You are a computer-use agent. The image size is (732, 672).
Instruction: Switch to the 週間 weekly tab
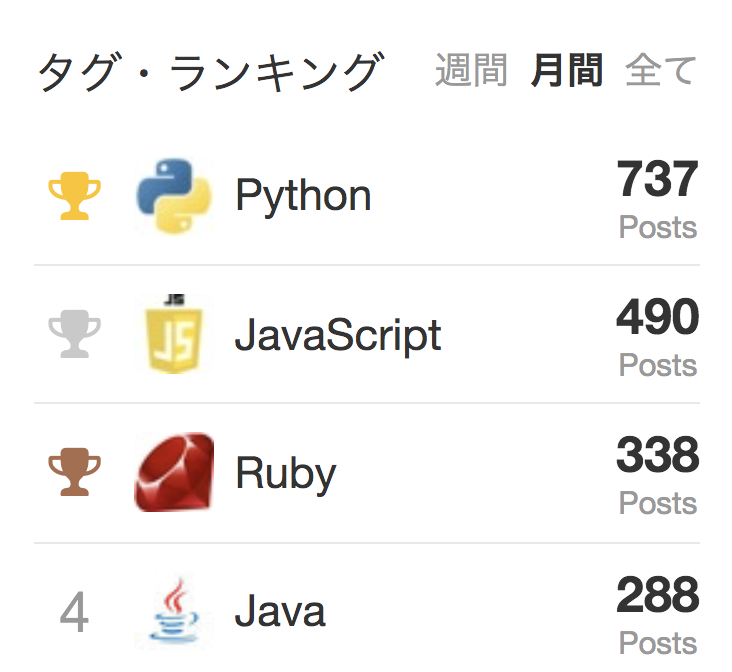471,70
